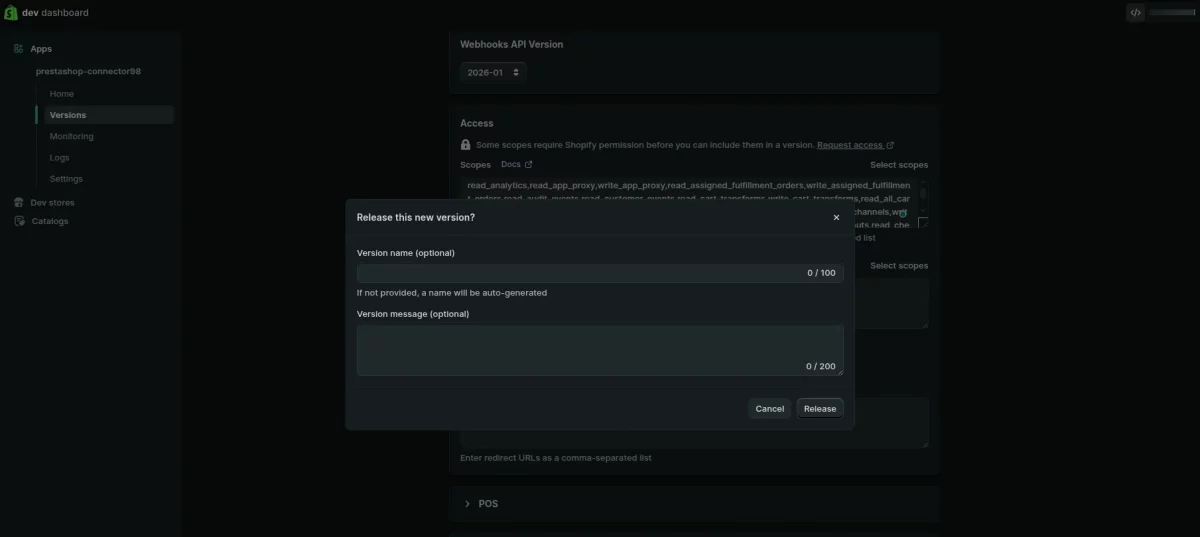Click the Version name input field
This screenshot has height=537, width=1200.
coord(580,273)
